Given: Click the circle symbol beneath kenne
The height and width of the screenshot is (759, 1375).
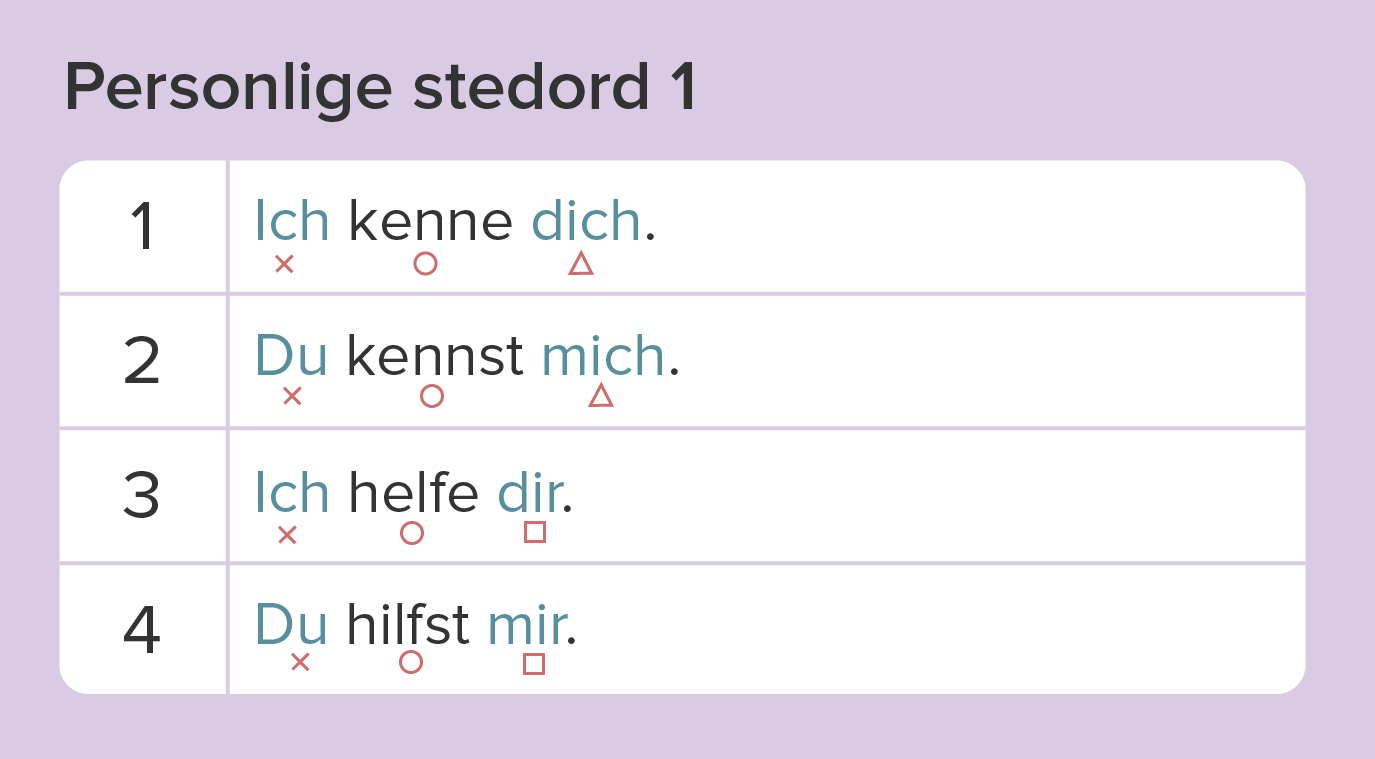Looking at the screenshot, I should (x=425, y=264).
